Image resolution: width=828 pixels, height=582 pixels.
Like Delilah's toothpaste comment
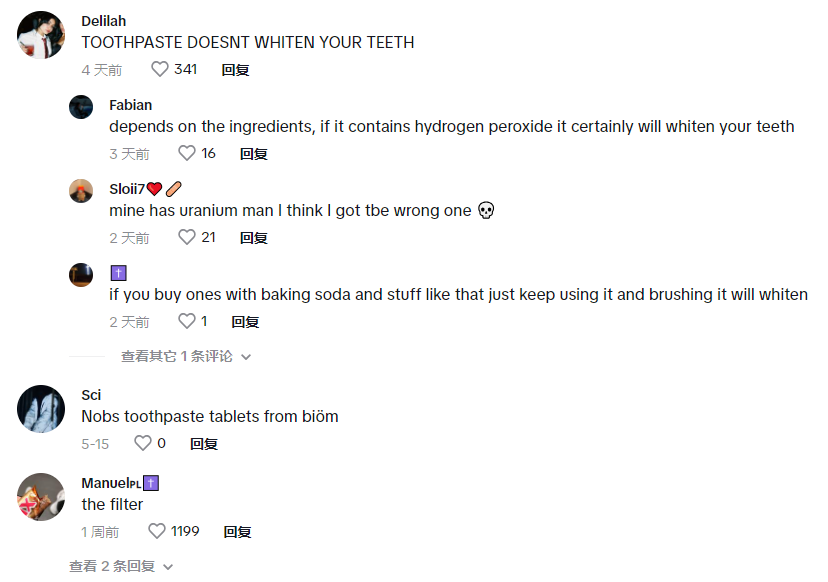coord(160,70)
